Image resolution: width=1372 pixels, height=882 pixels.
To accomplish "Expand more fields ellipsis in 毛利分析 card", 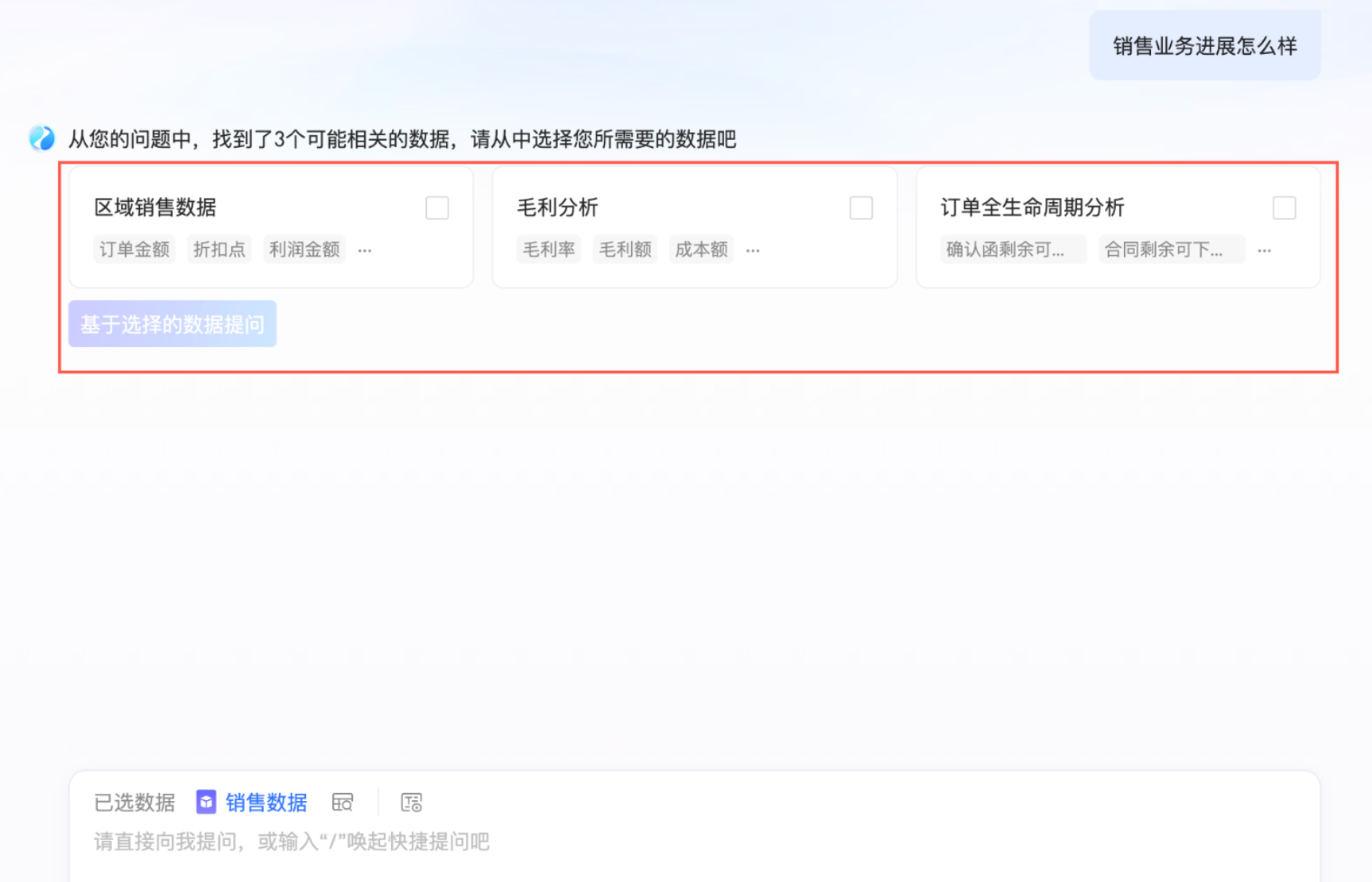I will (x=753, y=250).
